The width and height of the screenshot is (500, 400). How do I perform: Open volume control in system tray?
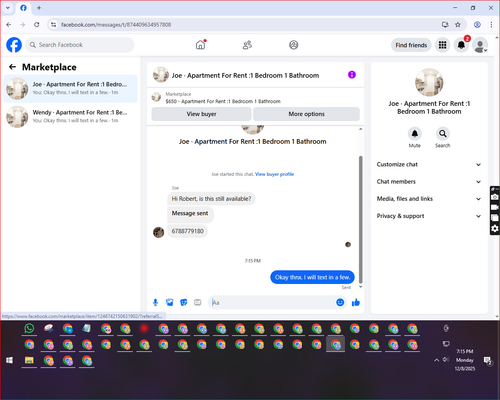pyautogui.click(x=446, y=360)
